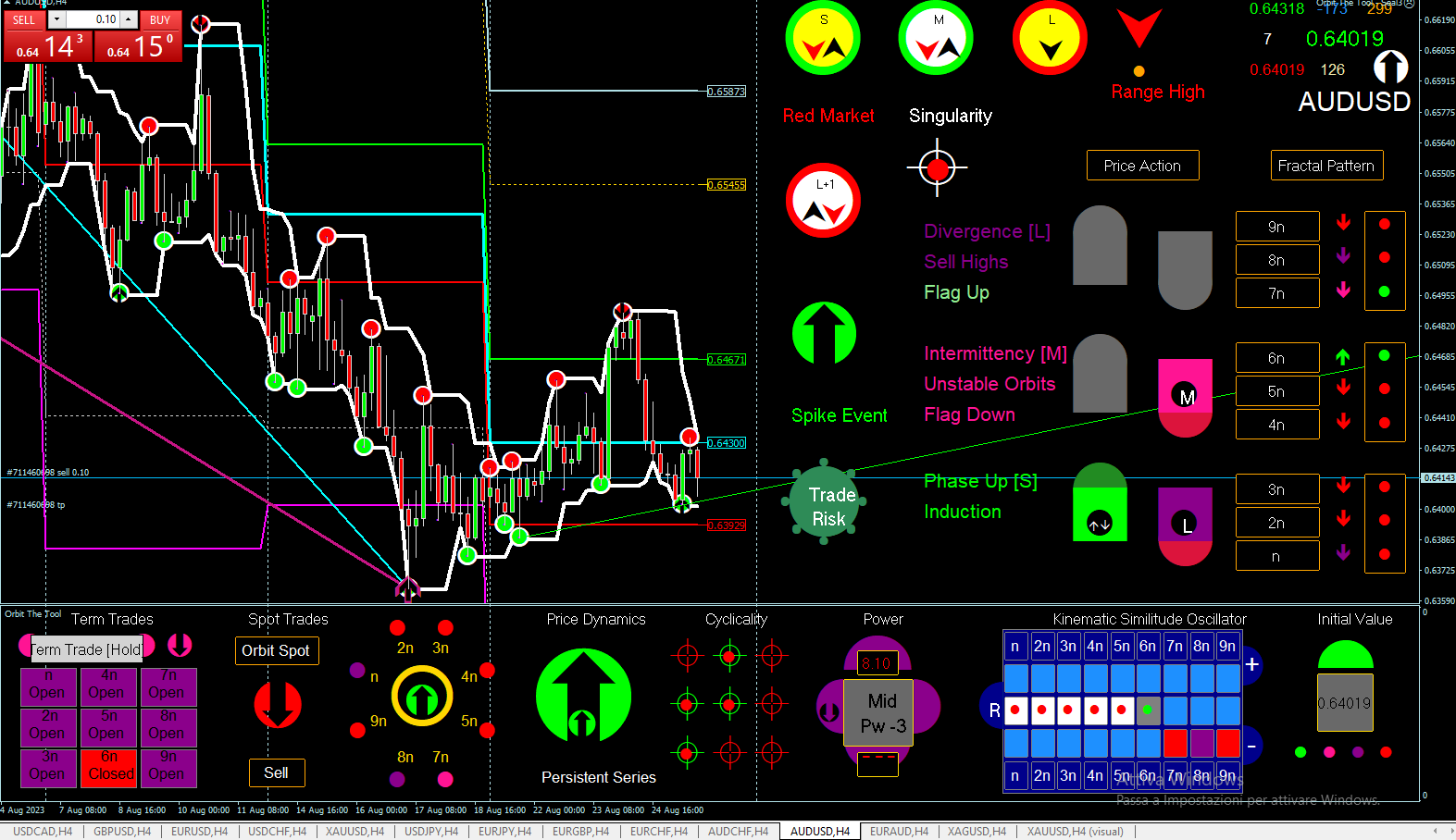Click the red down-arrow circle under Spot Trades
The height and width of the screenshot is (840, 1456).
tap(278, 705)
